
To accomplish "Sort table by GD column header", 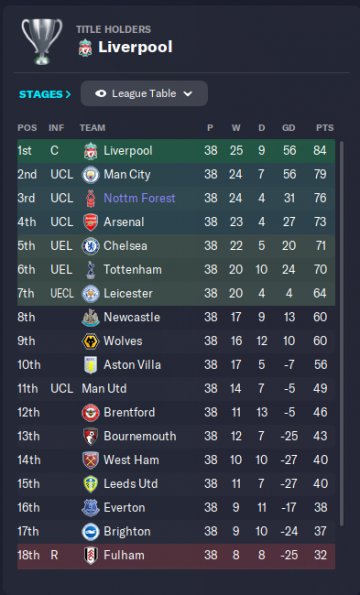I will click(288, 128).
